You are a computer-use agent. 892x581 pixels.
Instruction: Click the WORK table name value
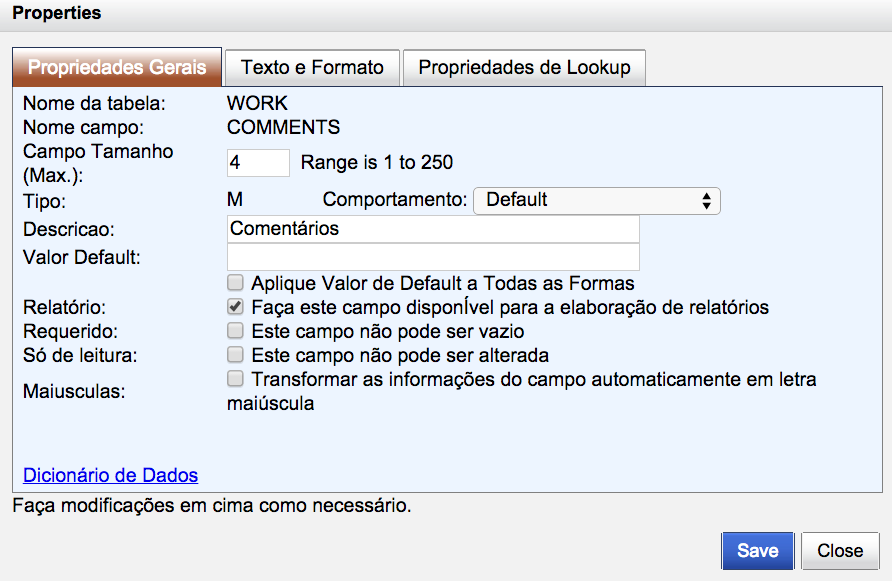(x=257, y=103)
